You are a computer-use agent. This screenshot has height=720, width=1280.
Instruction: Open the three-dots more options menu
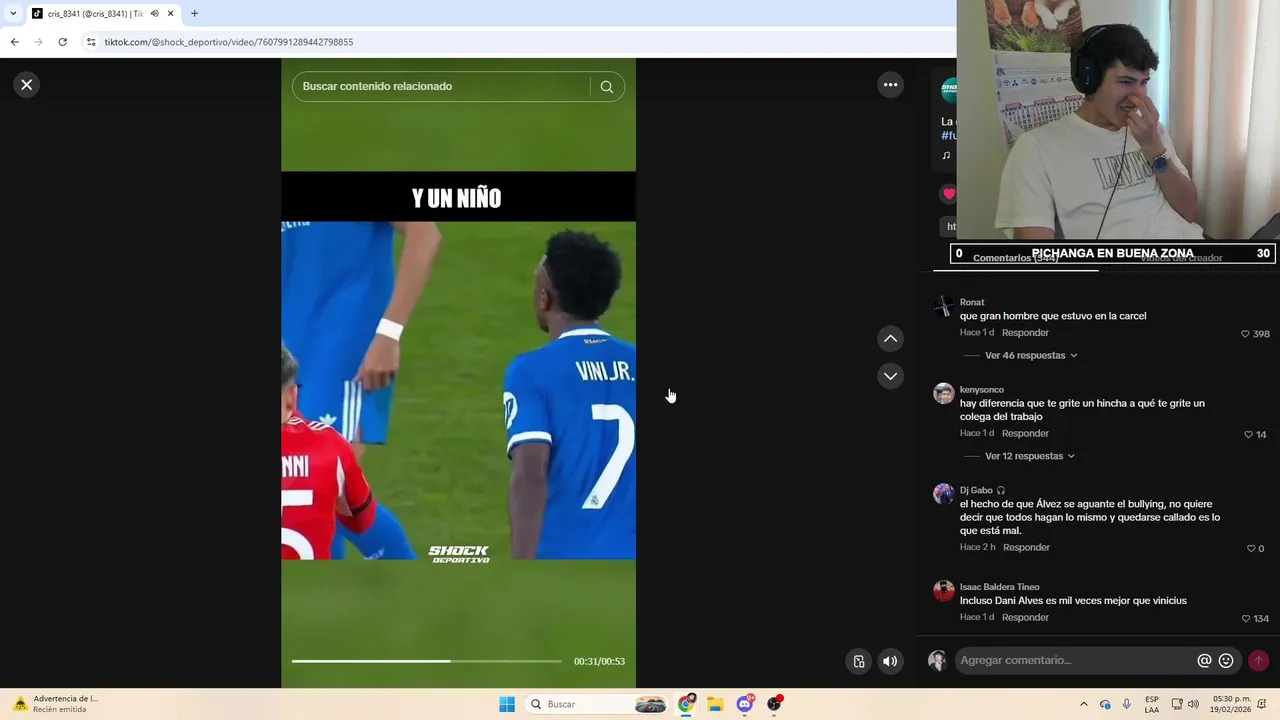(890, 85)
